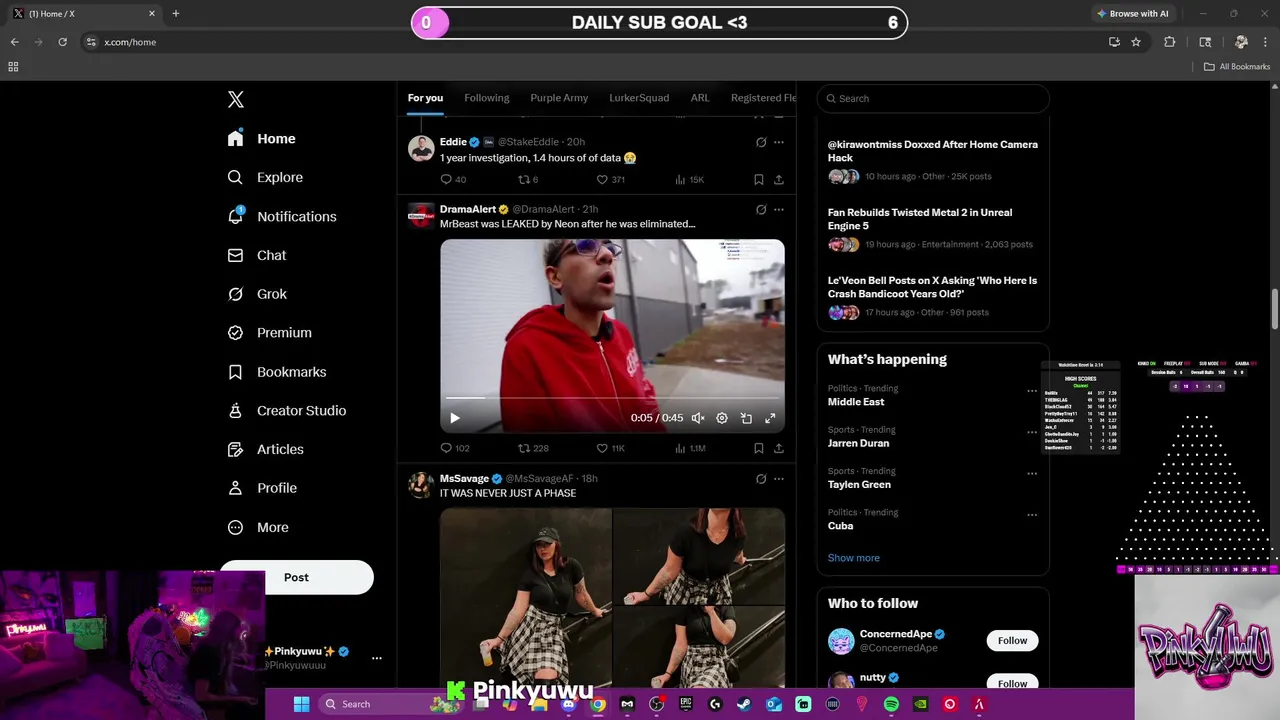
Task: Seek along DramaAlert video progress bar
Action: click(x=612, y=398)
